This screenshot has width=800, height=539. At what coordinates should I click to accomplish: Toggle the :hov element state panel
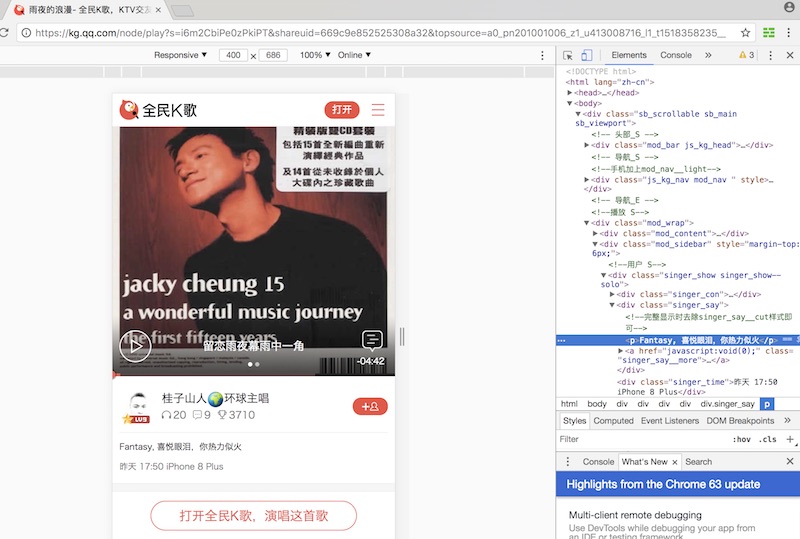[741, 439]
